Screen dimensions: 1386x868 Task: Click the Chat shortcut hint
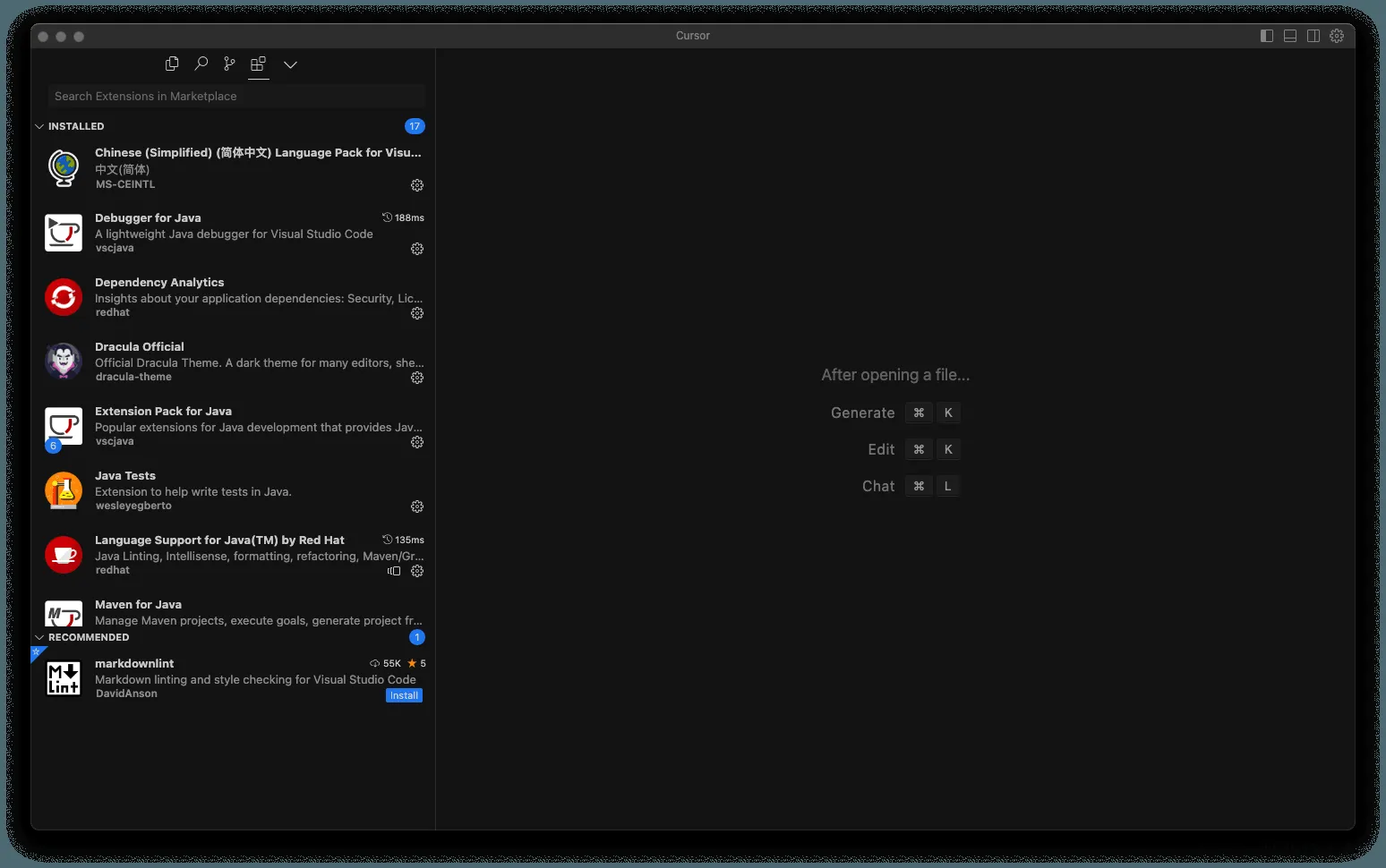pos(911,486)
